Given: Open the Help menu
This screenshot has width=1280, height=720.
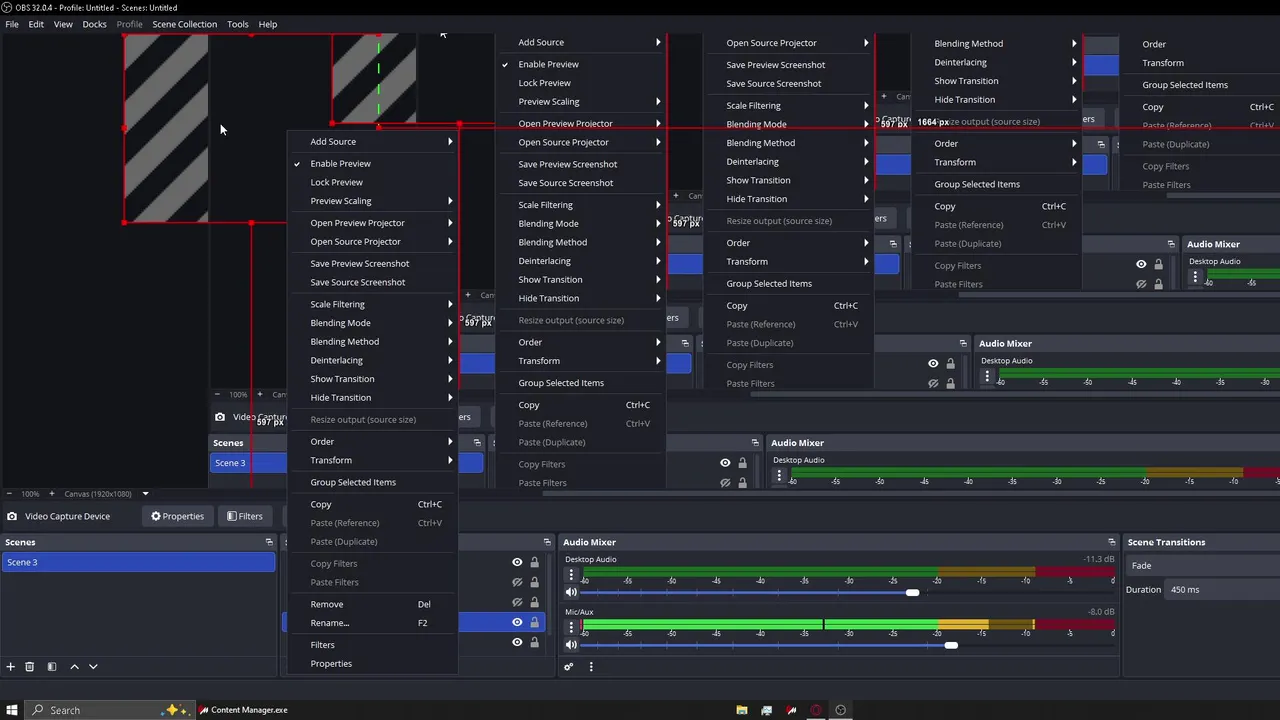Looking at the screenshot, I should coord(268,24).
